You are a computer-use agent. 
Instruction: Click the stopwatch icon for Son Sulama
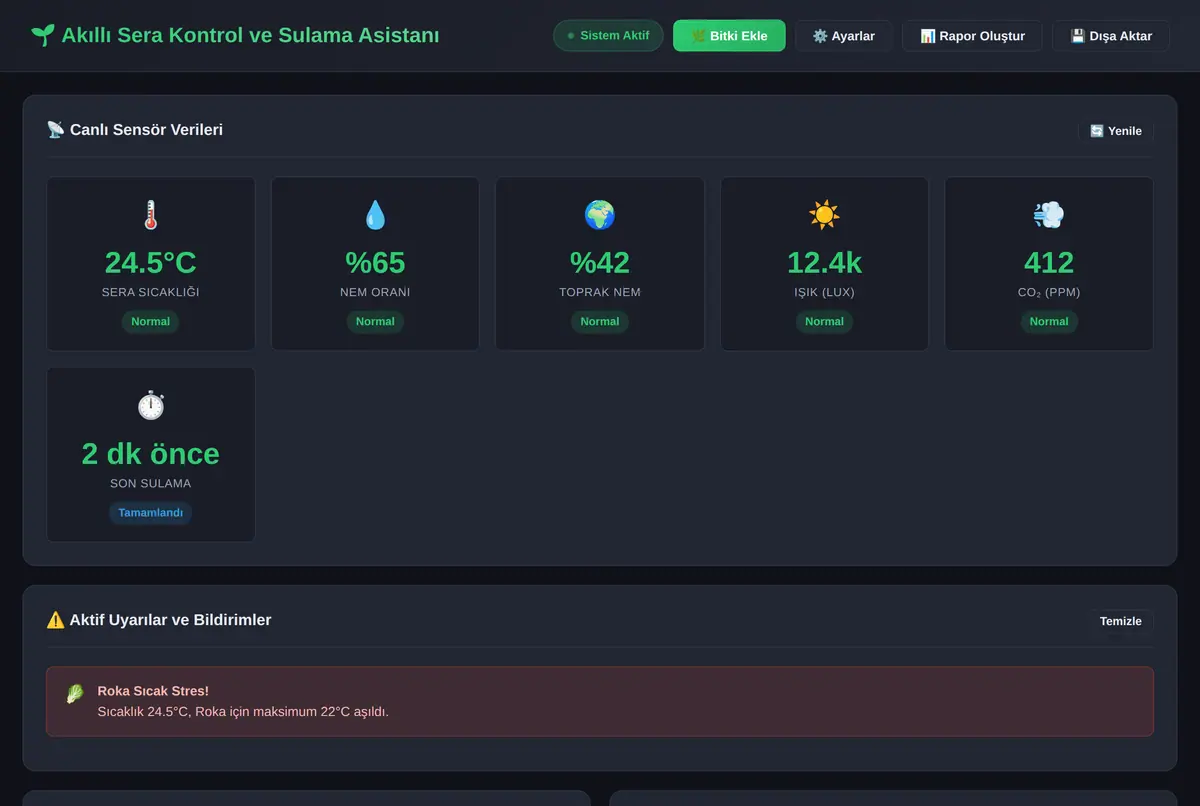pos(151,406)
